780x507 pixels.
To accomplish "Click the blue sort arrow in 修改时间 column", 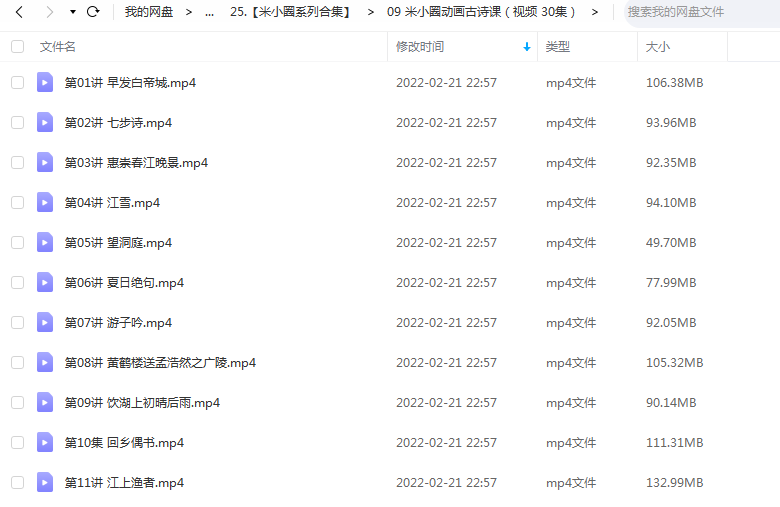I will [527, 47].
